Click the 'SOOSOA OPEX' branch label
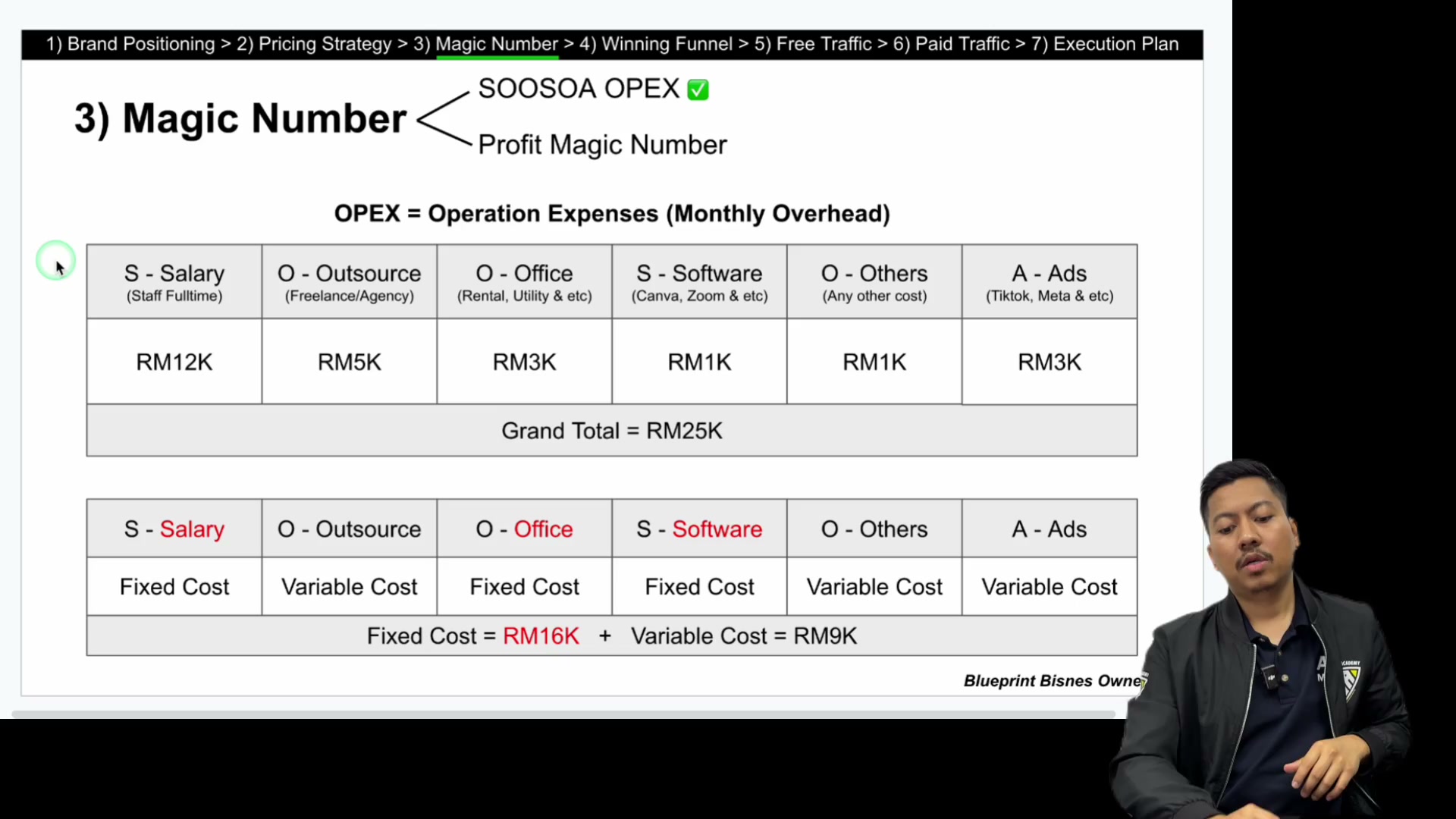The image size is (1456, 819). coord(579,89)
